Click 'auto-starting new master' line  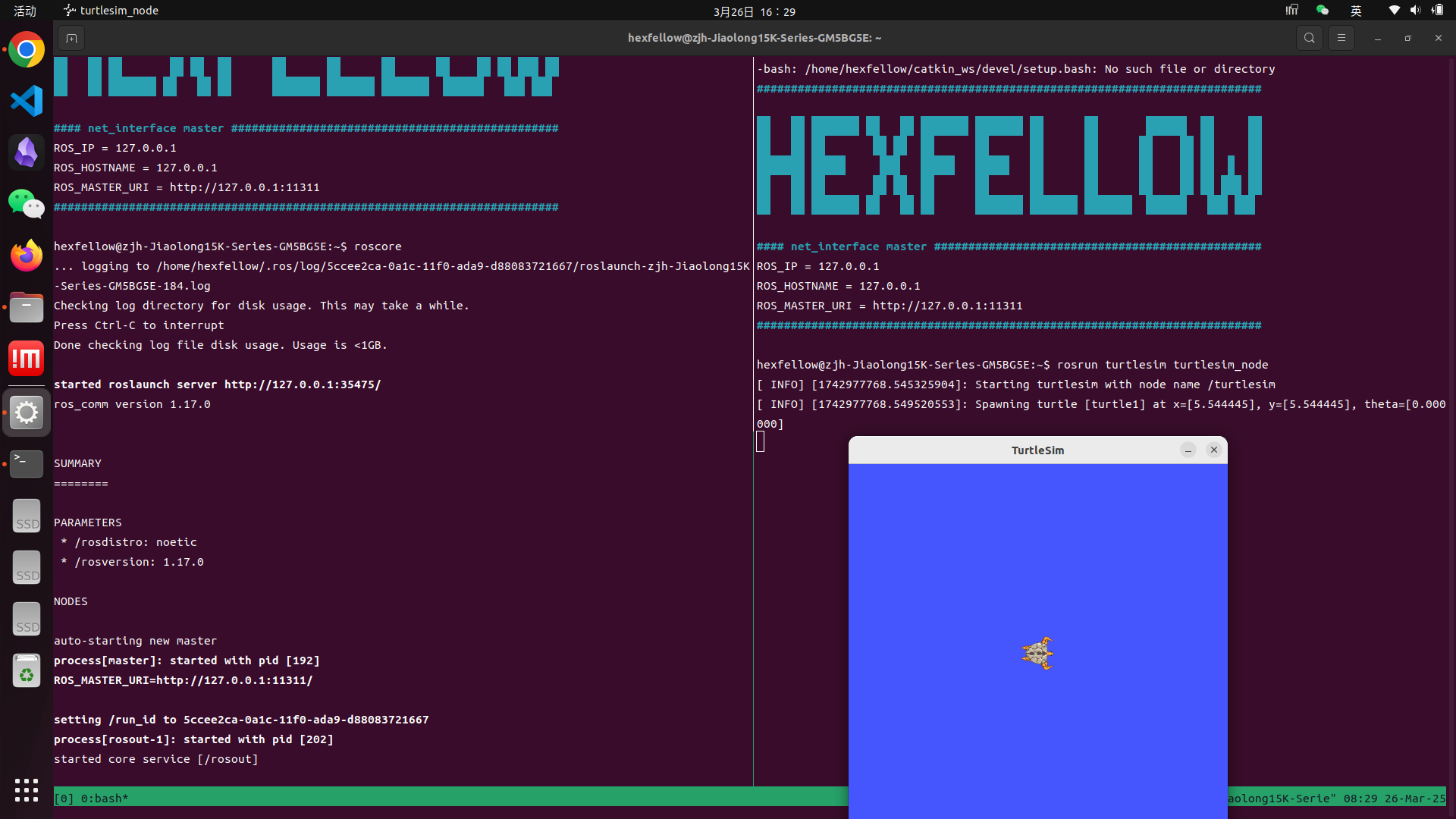click(x=135, y=641)
